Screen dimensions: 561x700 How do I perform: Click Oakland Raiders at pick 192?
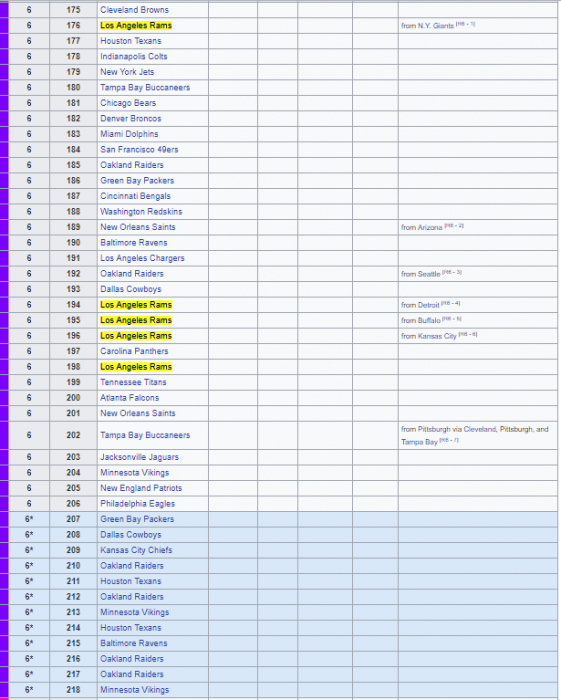pos(132,274)
